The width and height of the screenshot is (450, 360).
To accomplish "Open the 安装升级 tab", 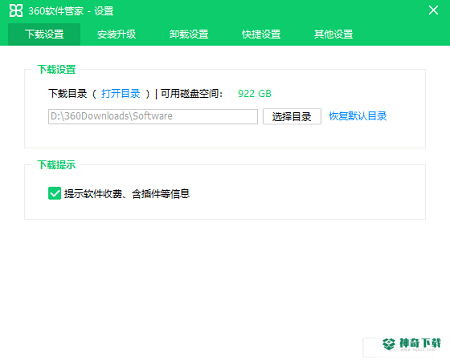I will (x=116, y=34).
